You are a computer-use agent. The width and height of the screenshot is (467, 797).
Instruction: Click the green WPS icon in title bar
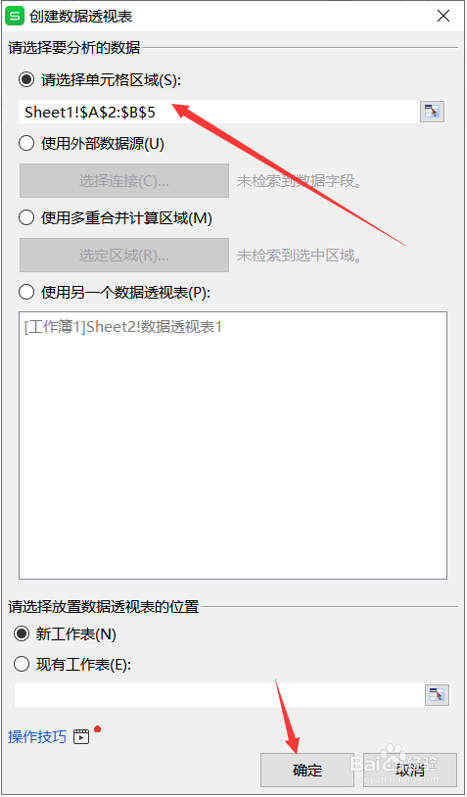pyautogui.click(x=15, y=16)
